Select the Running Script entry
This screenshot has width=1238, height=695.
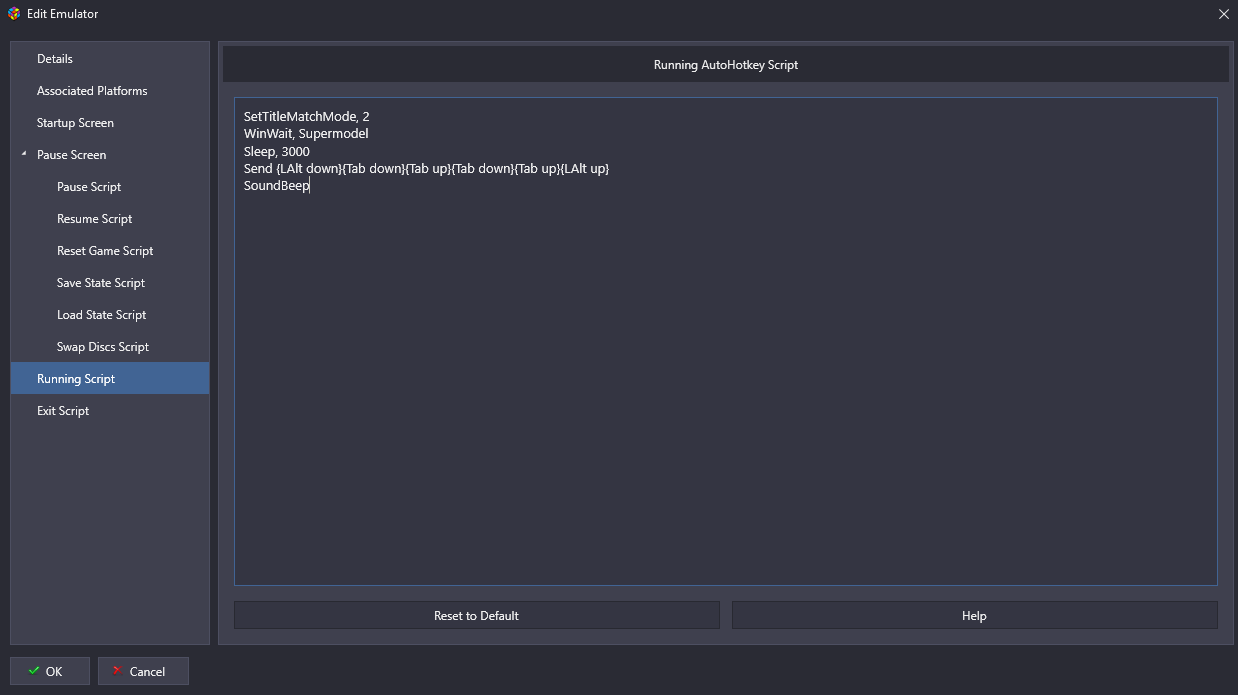click(x=110, y=378)
